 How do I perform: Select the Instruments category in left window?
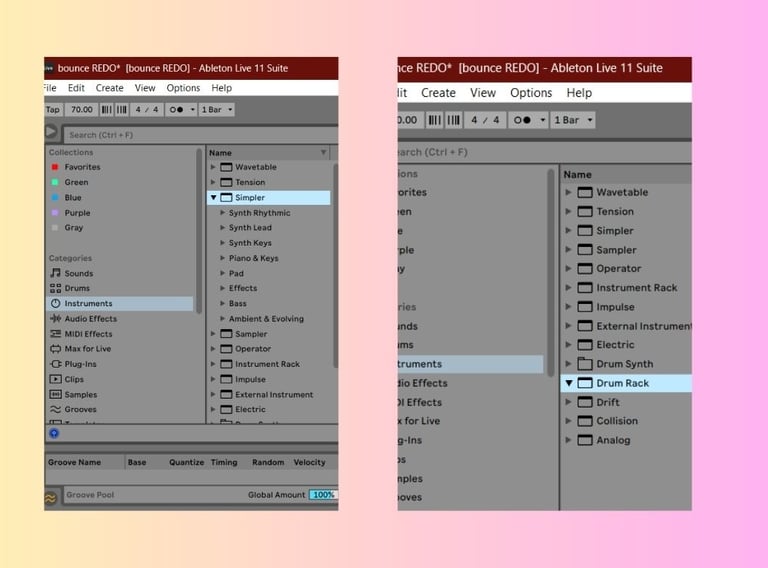120,303
